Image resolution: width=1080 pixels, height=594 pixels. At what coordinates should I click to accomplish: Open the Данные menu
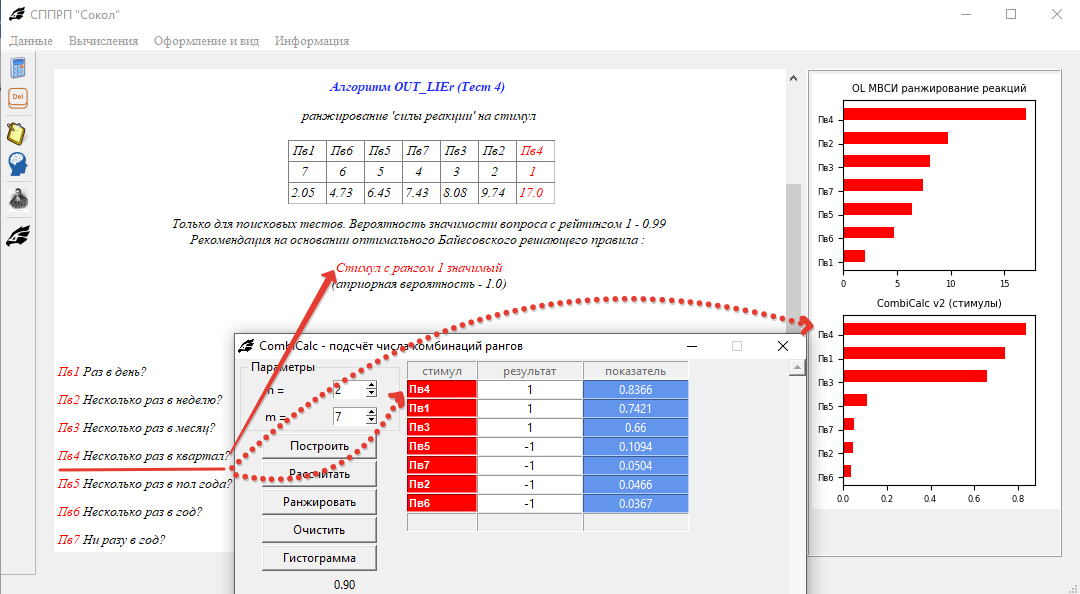31,41
